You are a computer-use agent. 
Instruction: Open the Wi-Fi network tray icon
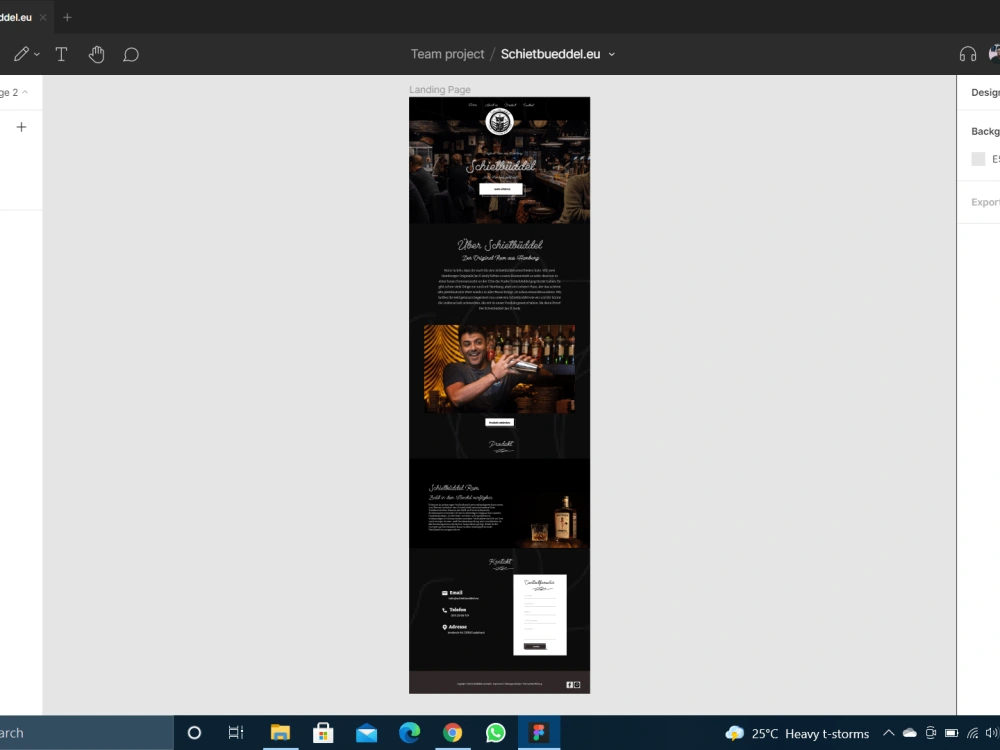point(973,733)
